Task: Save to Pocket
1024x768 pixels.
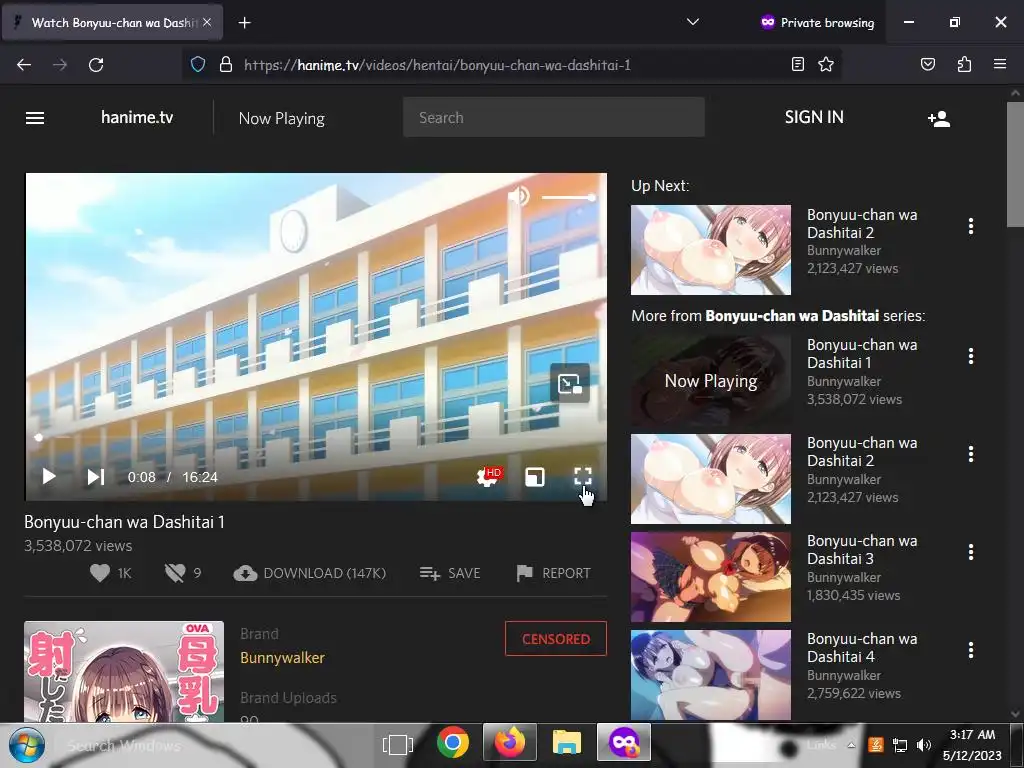Action: (928, 64)
